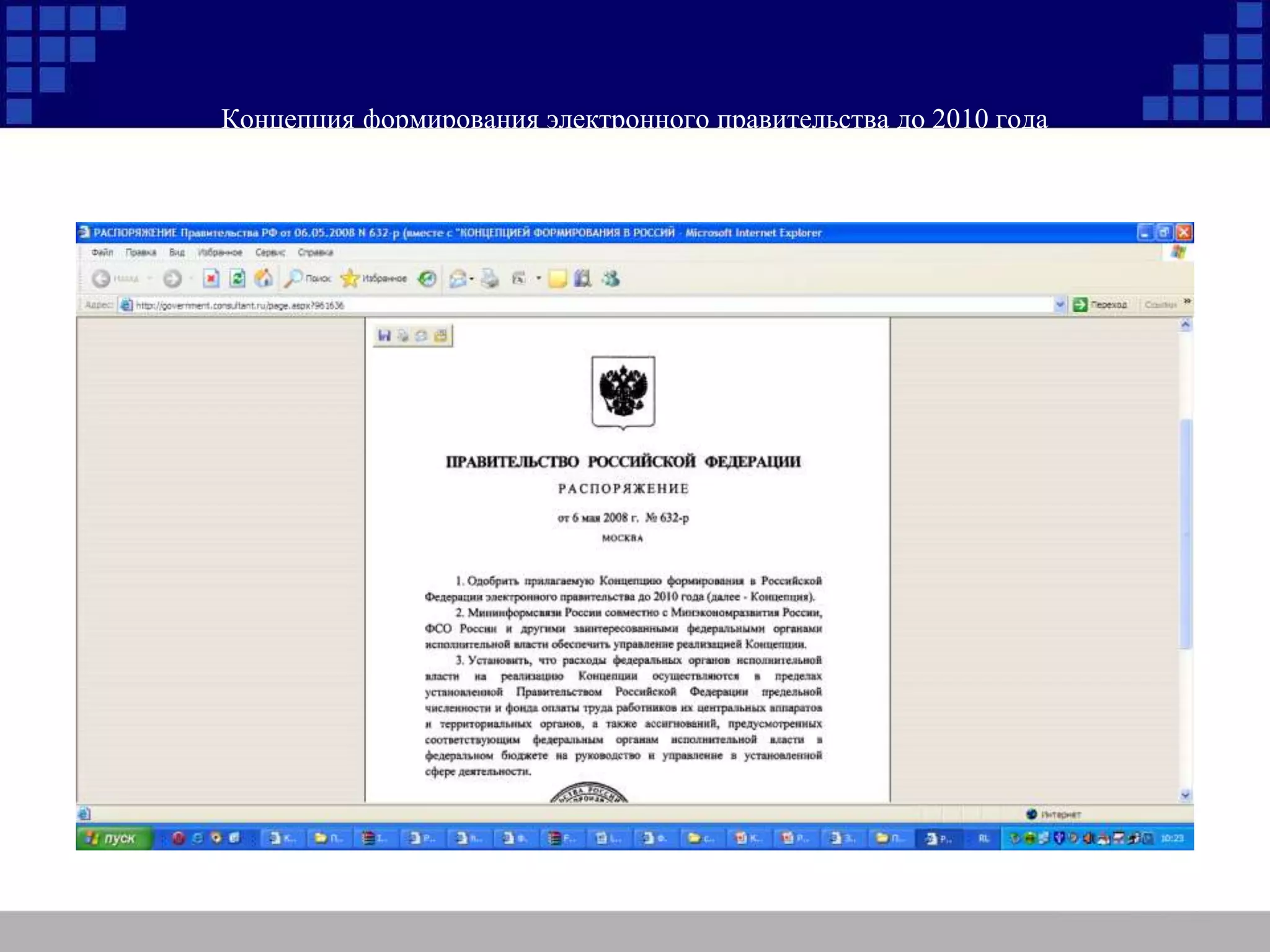
Task: Click the Forward navigation arrow icon
Action: point(172,279)
